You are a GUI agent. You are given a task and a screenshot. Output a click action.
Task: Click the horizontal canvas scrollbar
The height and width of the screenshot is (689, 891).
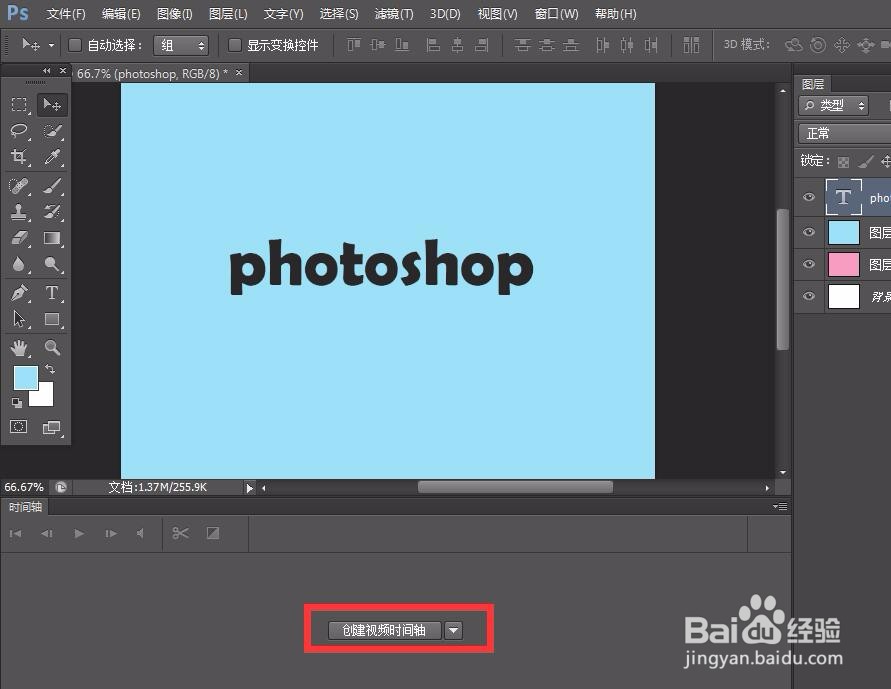515,487
